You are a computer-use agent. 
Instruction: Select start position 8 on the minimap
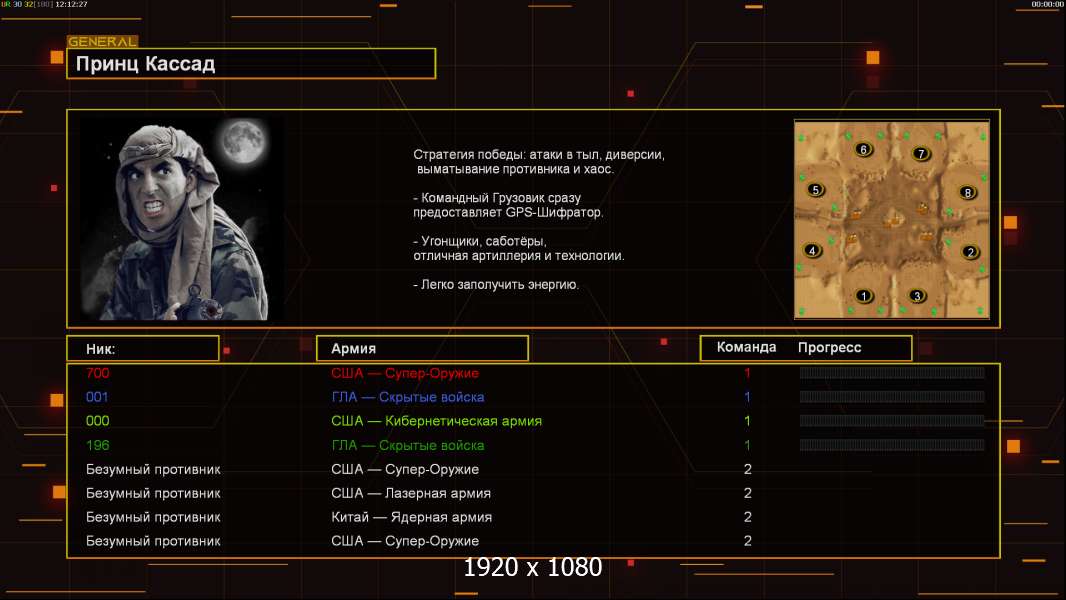click(967, 192)
